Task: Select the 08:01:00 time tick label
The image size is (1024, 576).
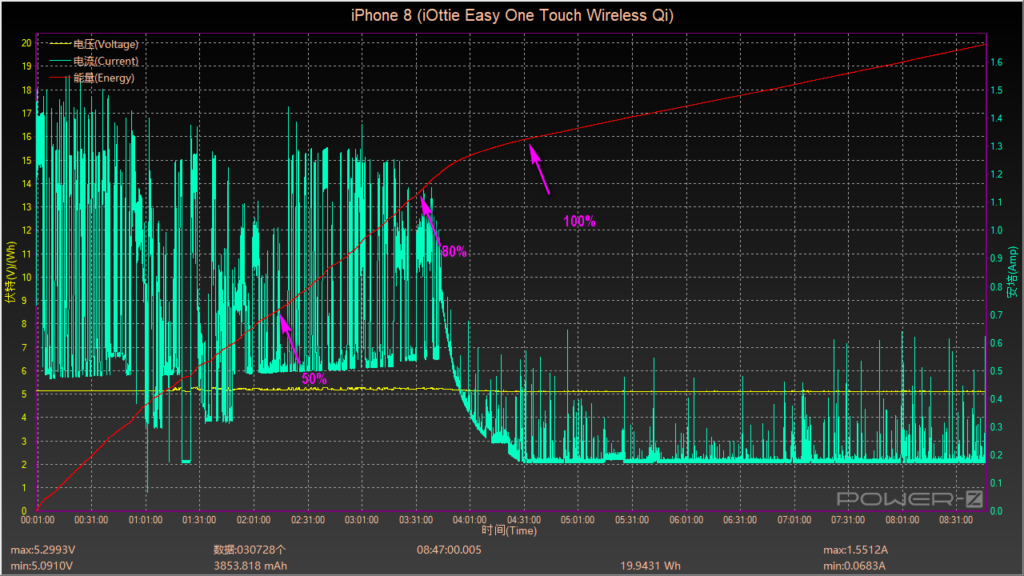Action: (x=903, y=520)
